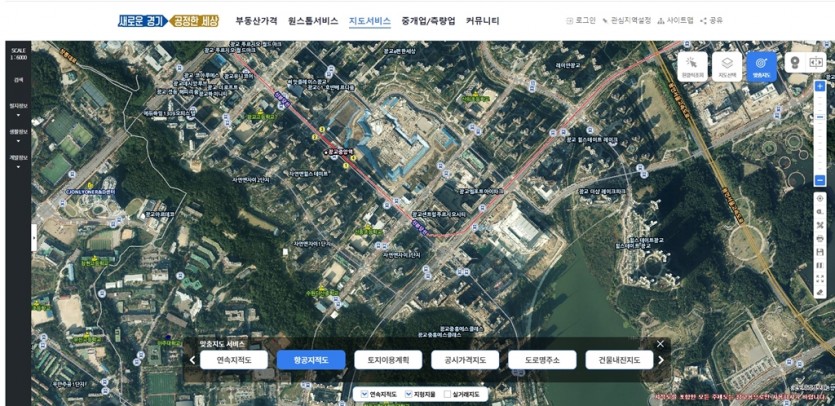Image resolution: width=835 pixels, height=406 pixels.
Task: Select the 토지이용계획 map button
Action: pos(388,360)
